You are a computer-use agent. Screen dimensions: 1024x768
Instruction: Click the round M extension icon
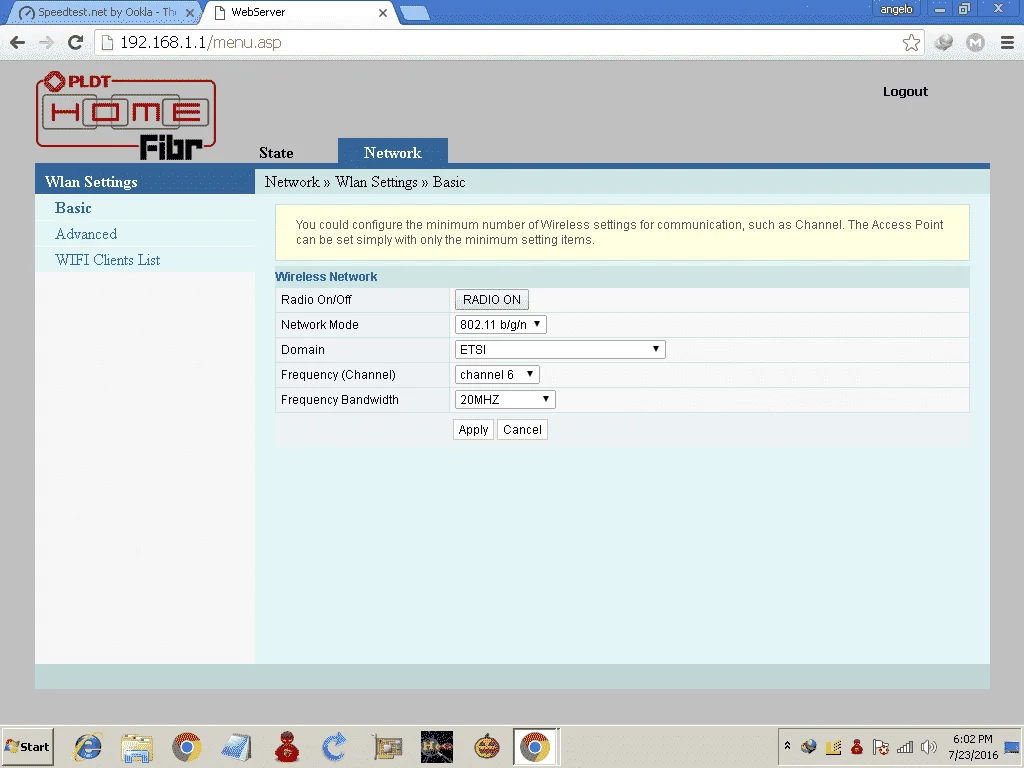[975, 42]
